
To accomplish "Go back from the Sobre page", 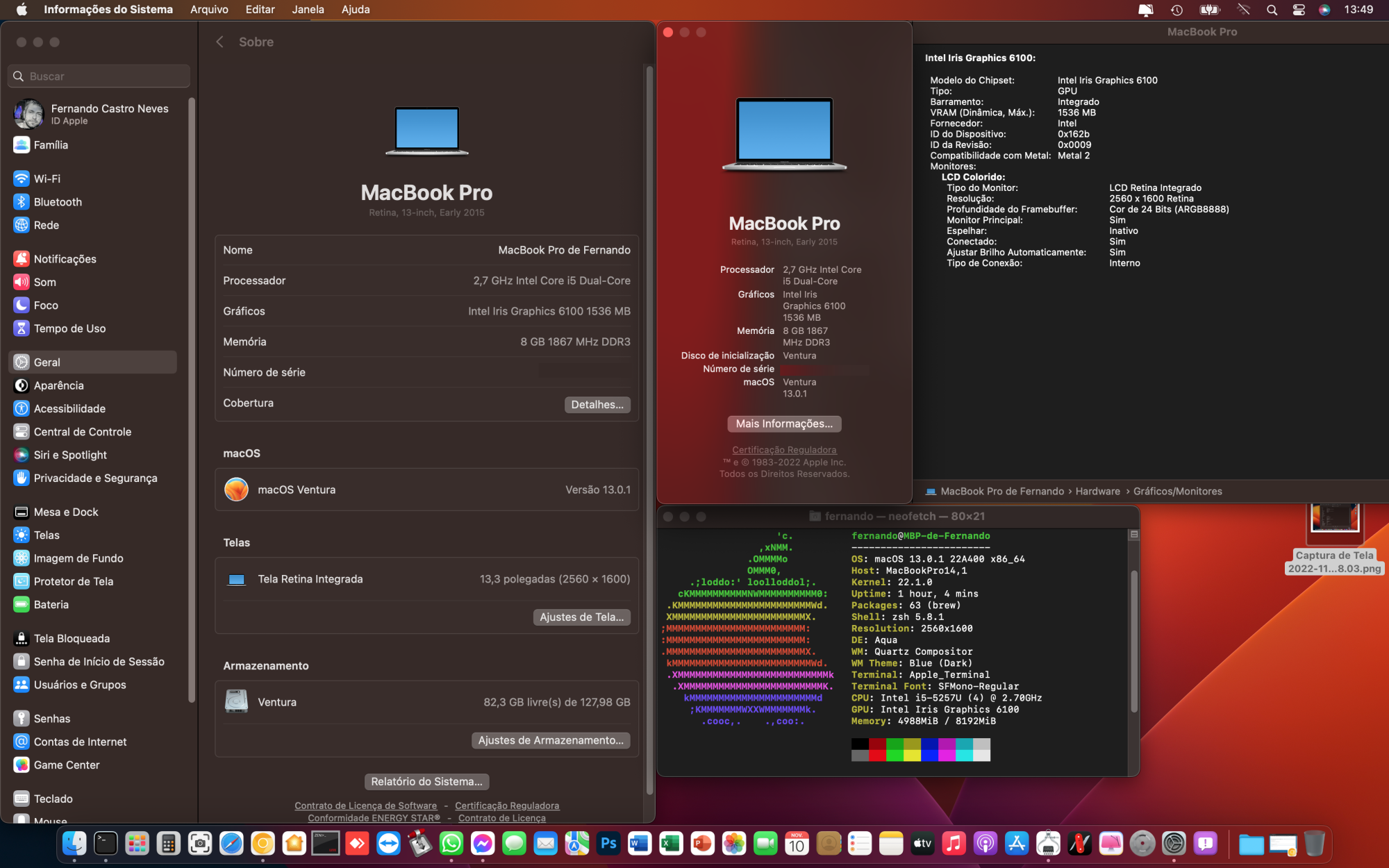I will pyautogui.click(x=220, y=42).
